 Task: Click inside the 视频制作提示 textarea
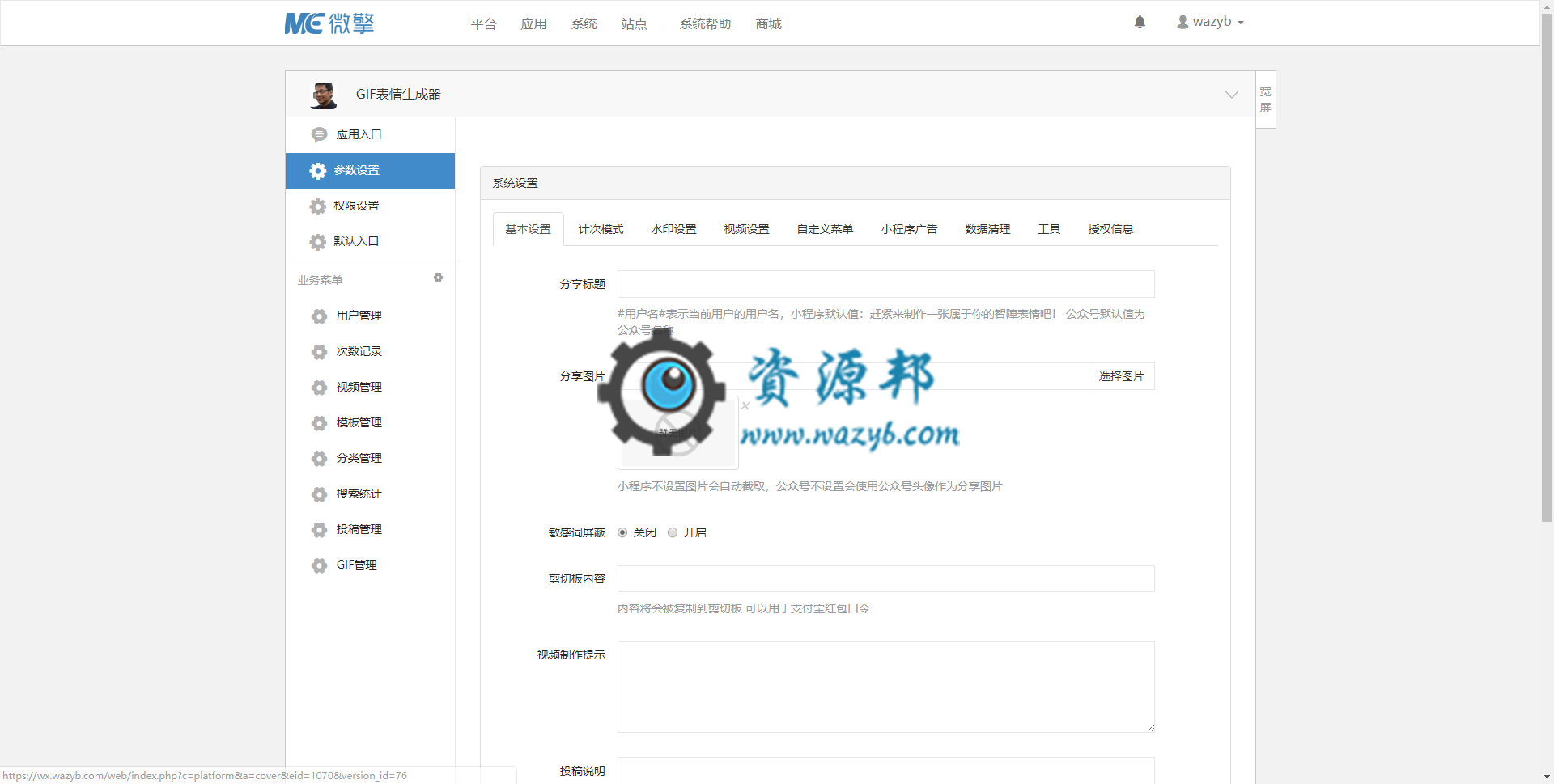pyautogui.click(x=885, y=687)
